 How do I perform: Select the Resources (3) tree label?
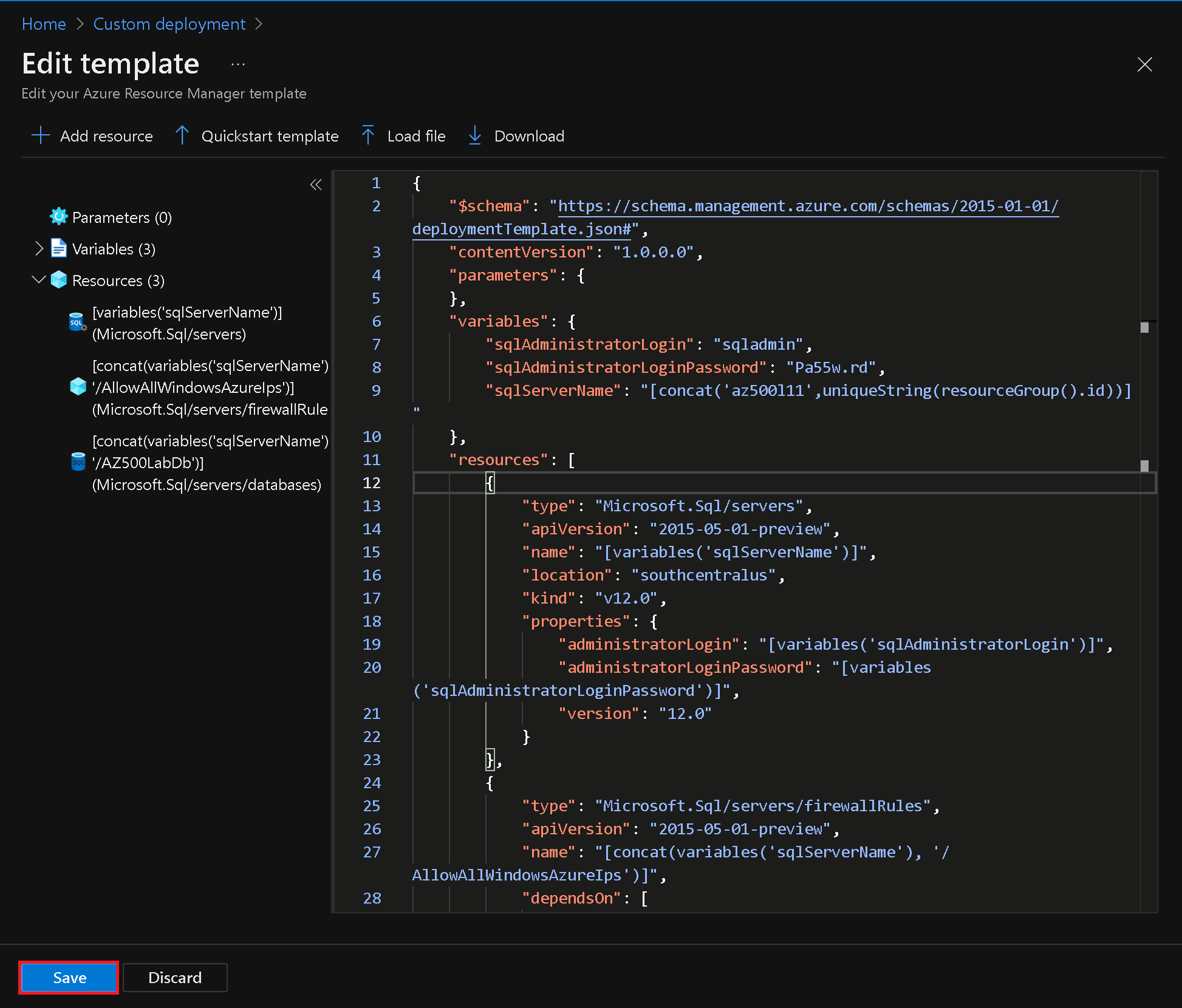118,281
